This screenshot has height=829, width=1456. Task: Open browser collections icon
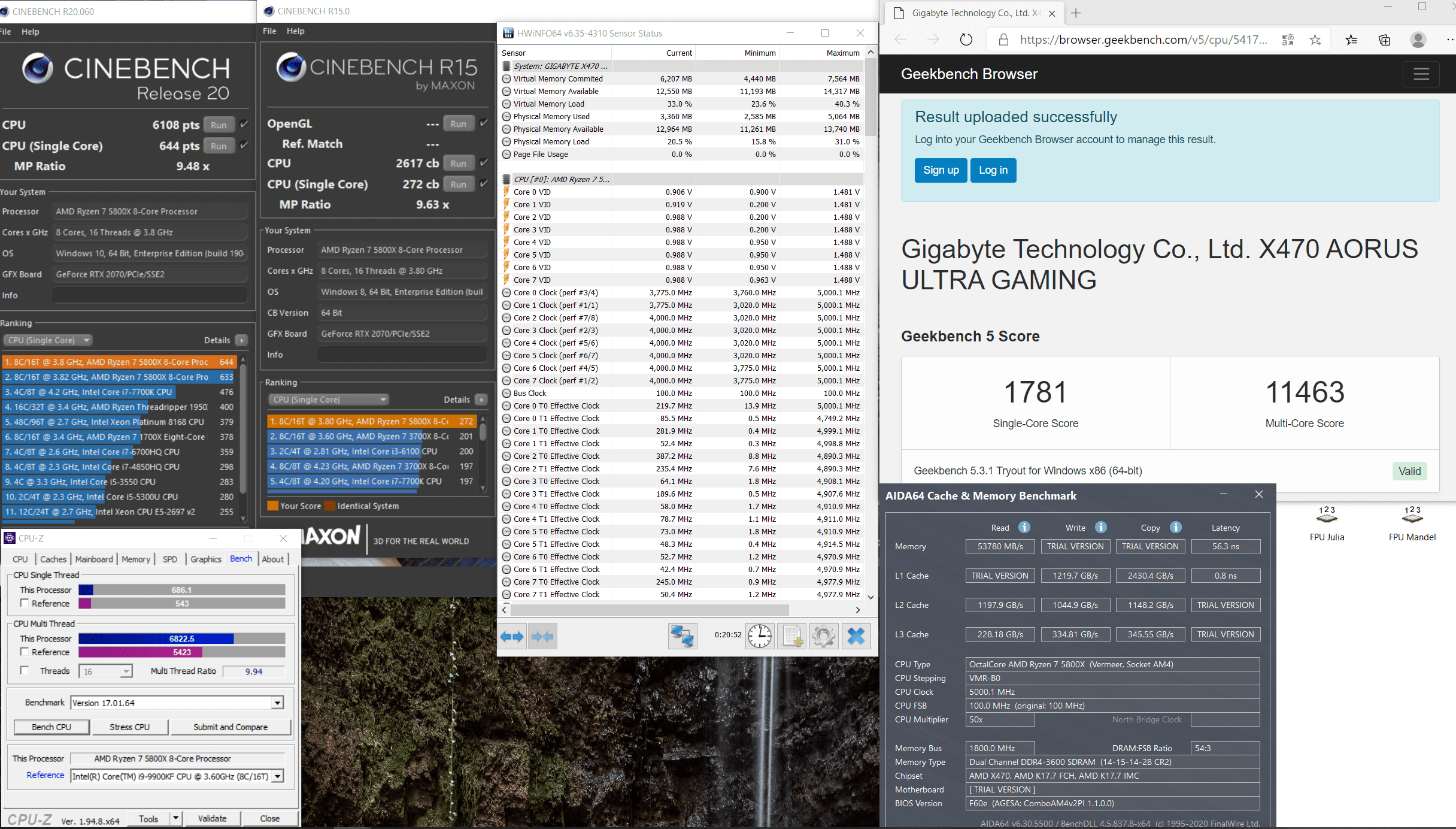click(x=1385, y=40)
